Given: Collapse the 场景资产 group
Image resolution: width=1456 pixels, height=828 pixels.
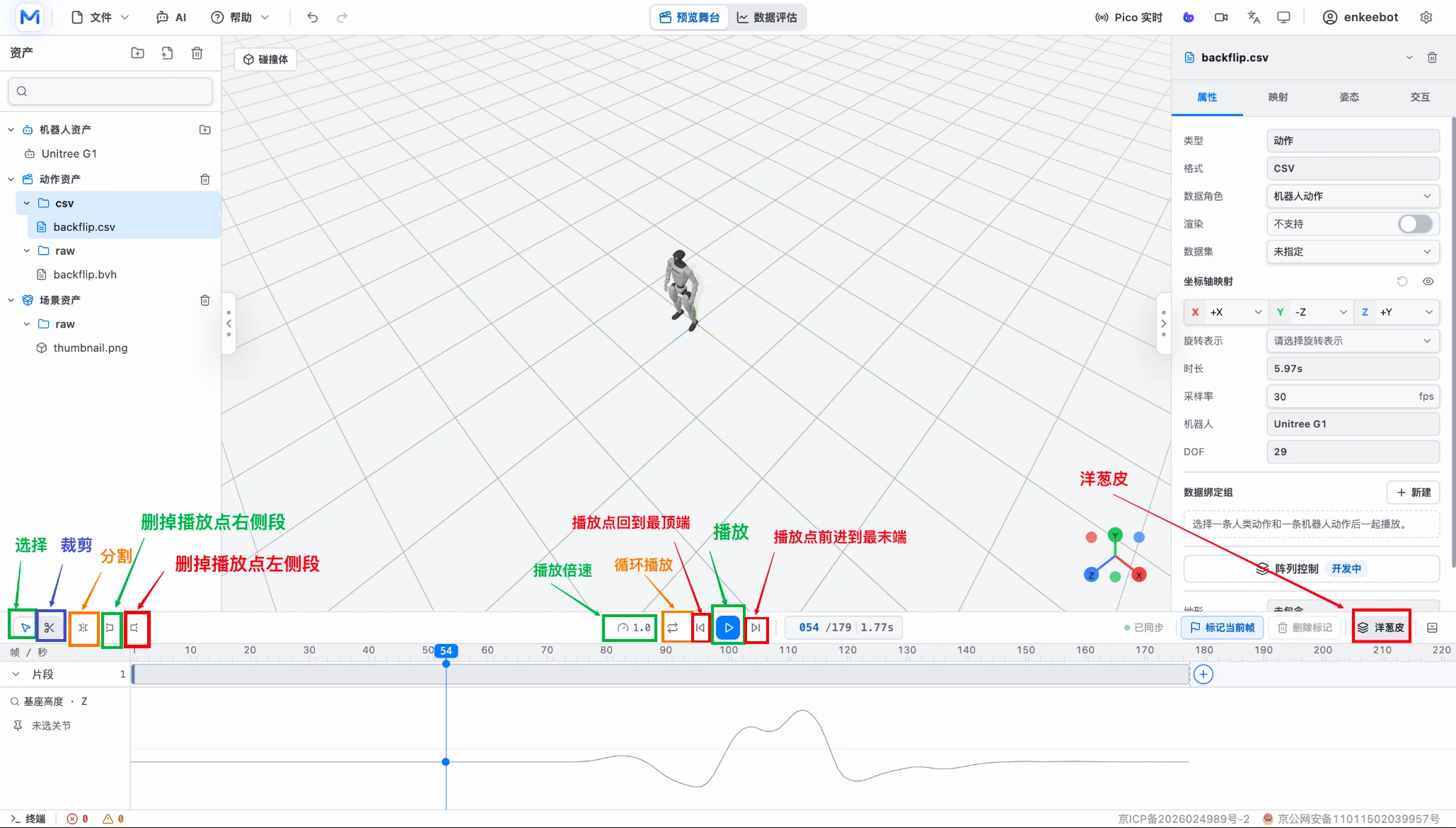Looking at the screenshot, I should (11, 300).
